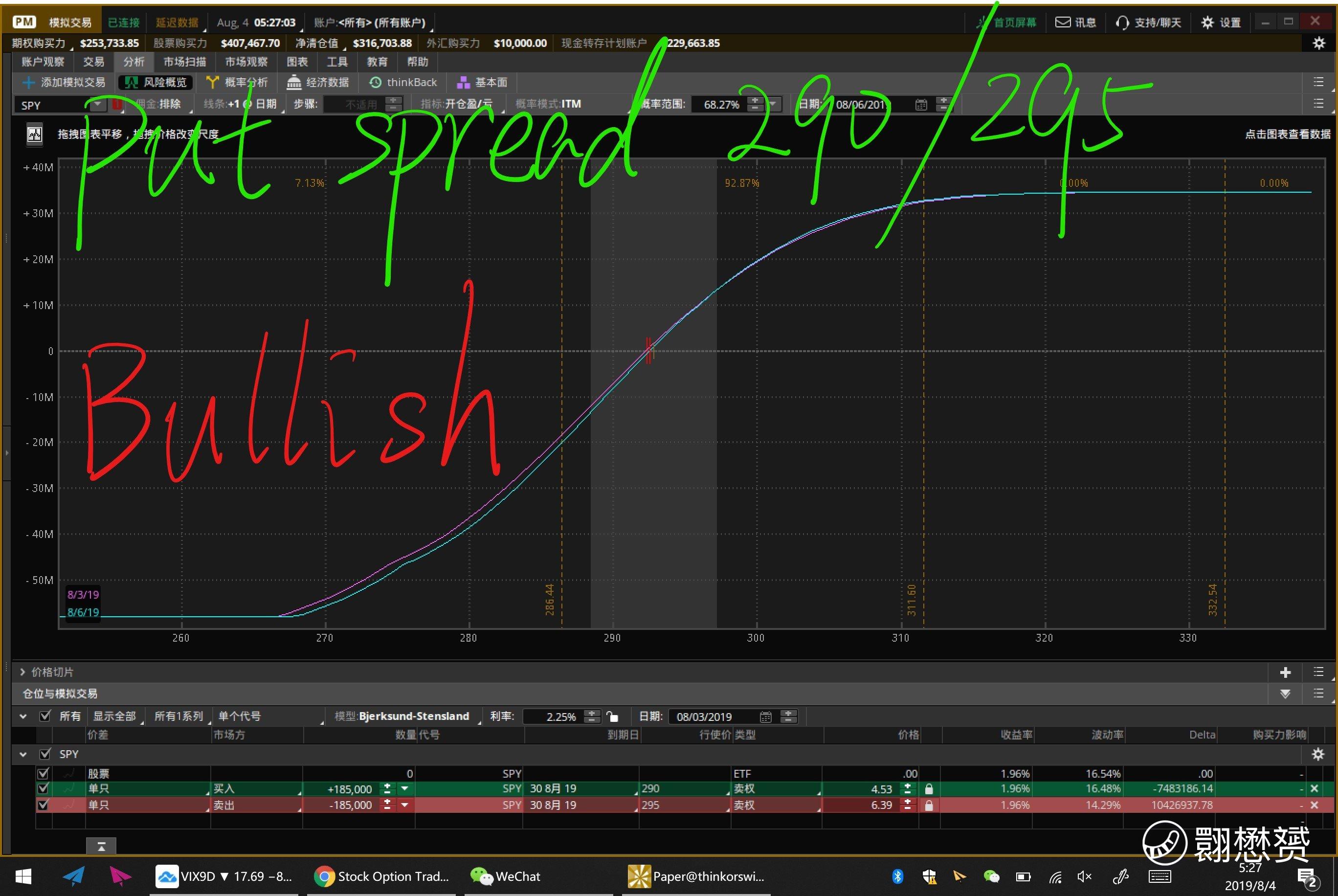
Task: Open the 基本面 fundamentals view
Action: coord(483,82)
